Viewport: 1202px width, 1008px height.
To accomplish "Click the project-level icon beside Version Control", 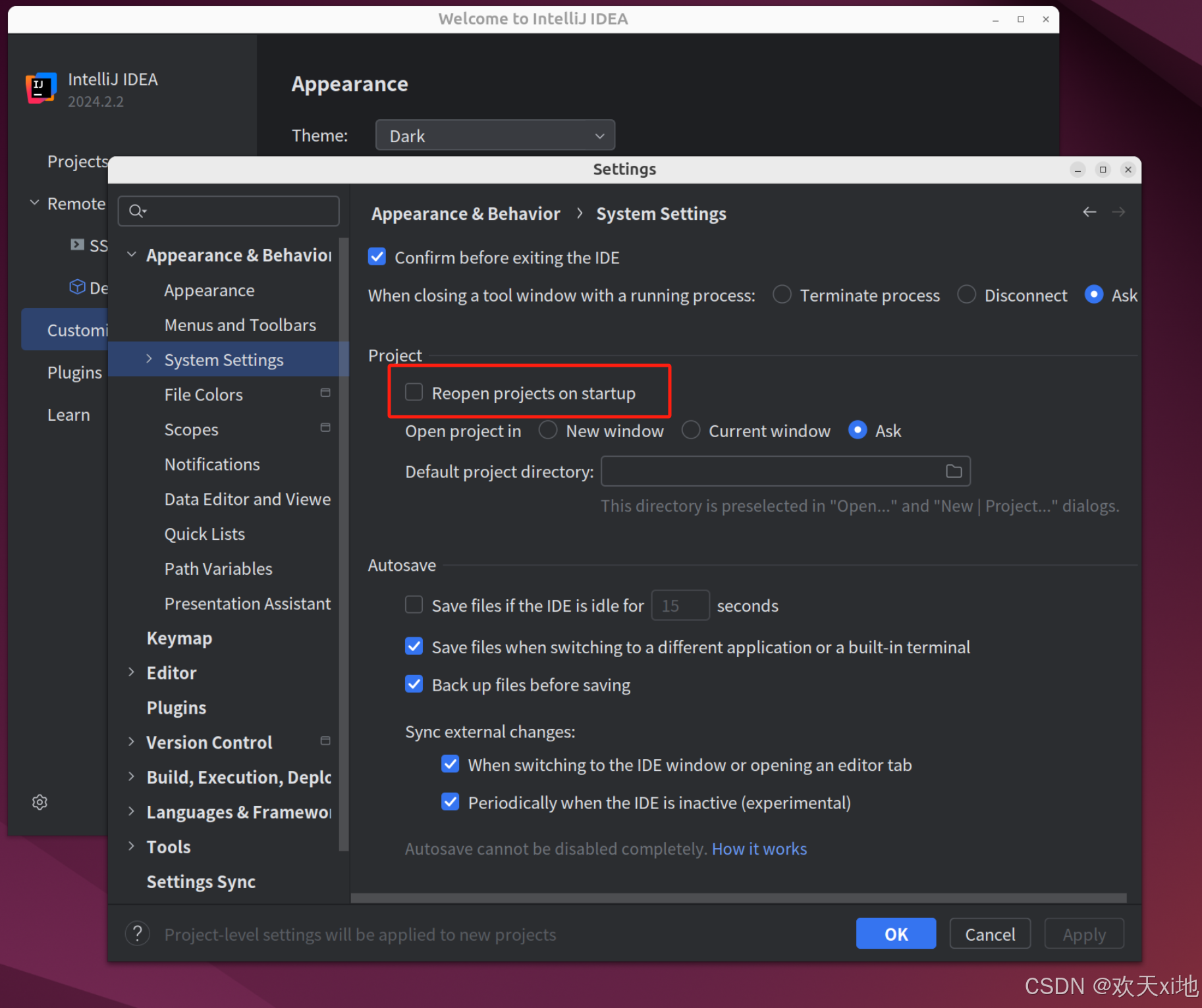I will pos(325,741).
